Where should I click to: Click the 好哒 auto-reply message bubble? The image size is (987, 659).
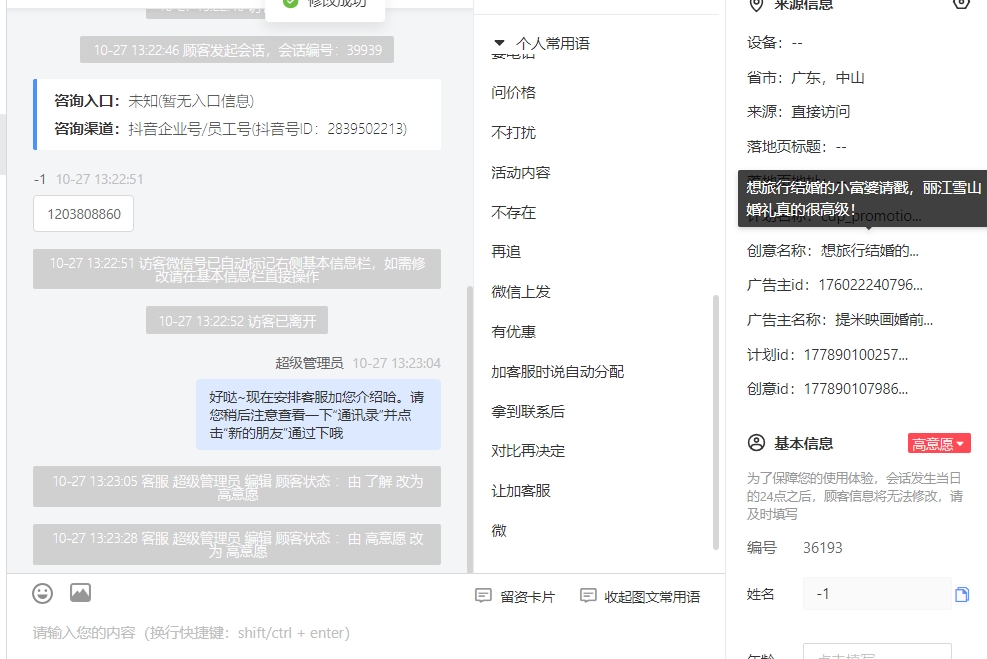(319, 415)
